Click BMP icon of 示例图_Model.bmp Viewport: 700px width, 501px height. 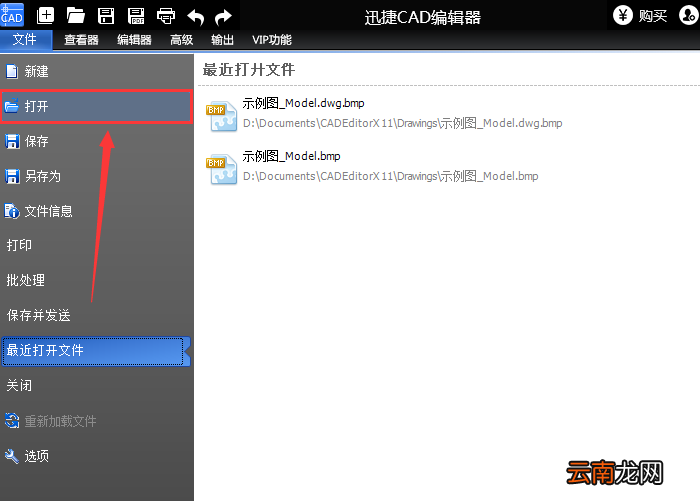pos(221,169)
